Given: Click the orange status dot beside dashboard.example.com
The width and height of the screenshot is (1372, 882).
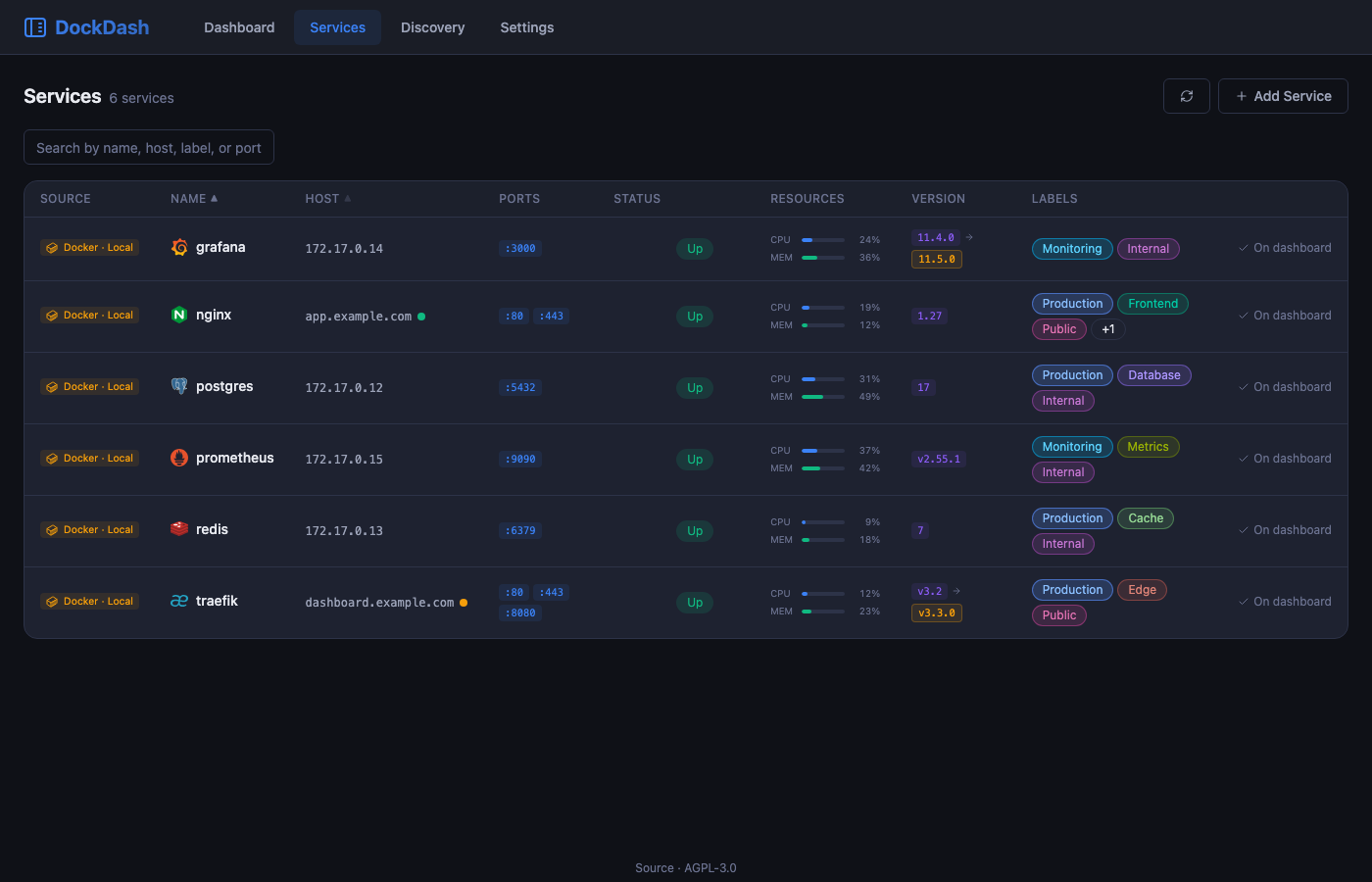Looking at the screenshot, I should pyautogui.click(x=464, y=603).
